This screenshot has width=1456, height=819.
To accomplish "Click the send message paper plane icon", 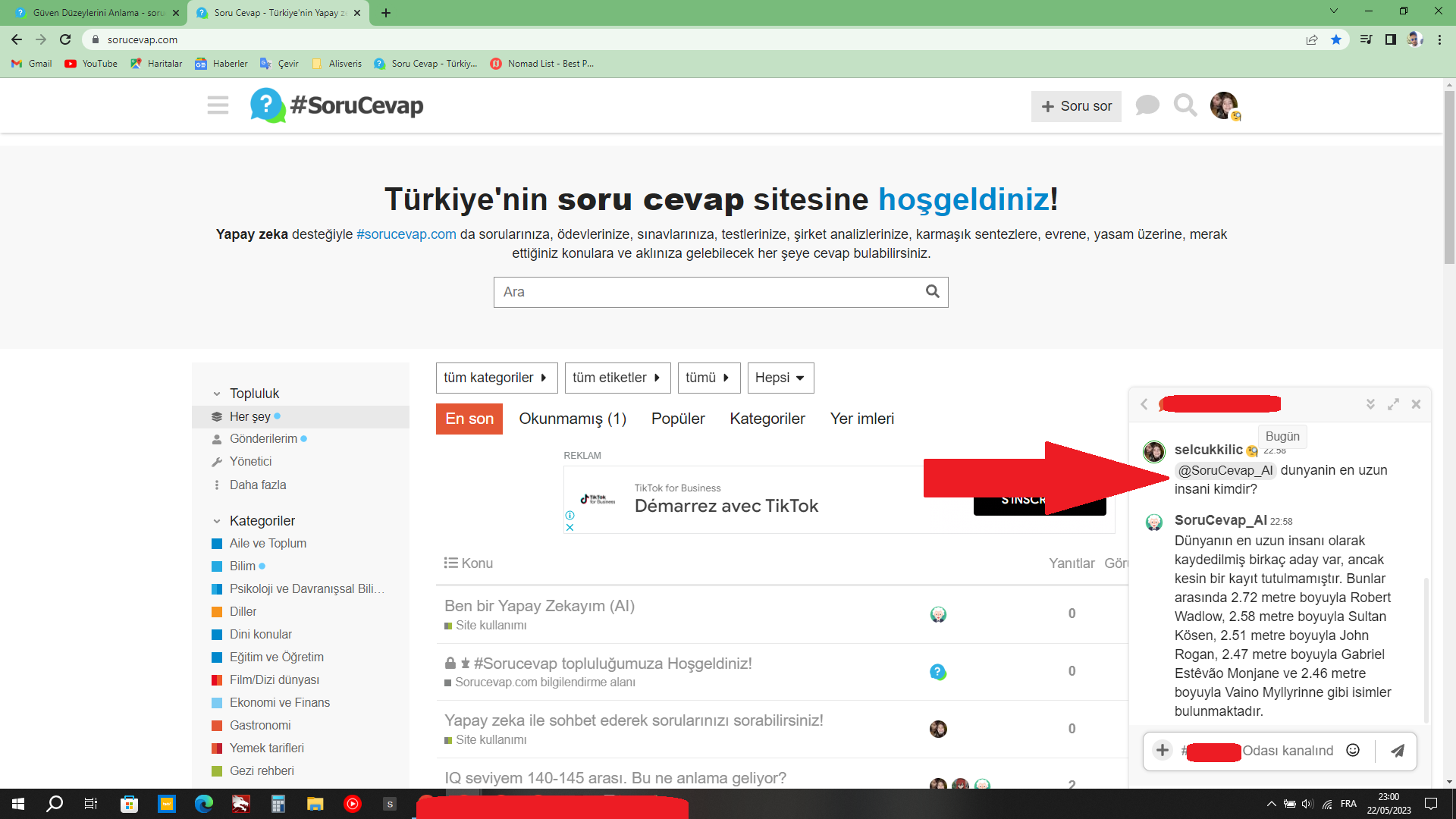I will point(1397,751).
